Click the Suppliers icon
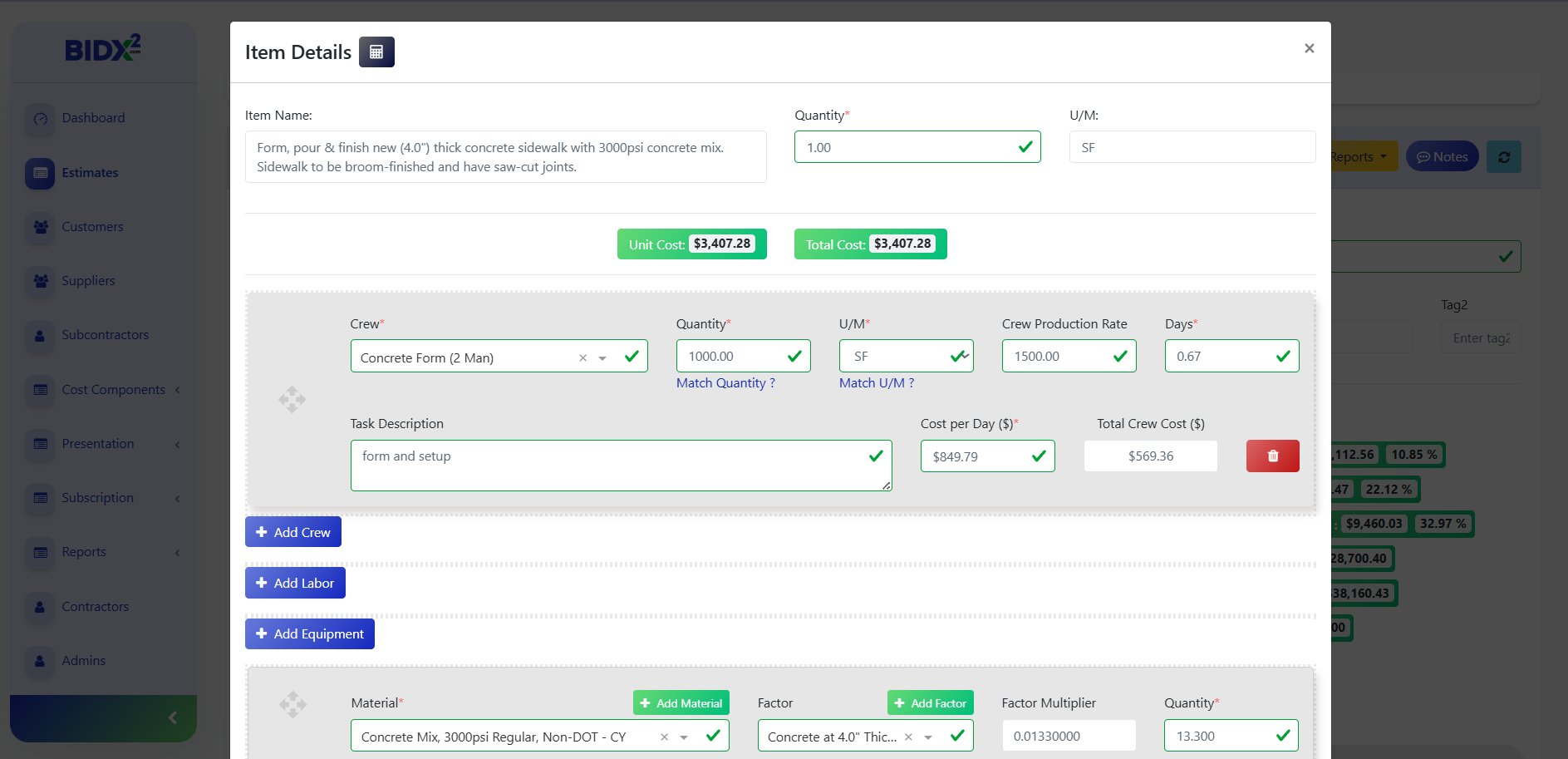 (x=40, y=281)
